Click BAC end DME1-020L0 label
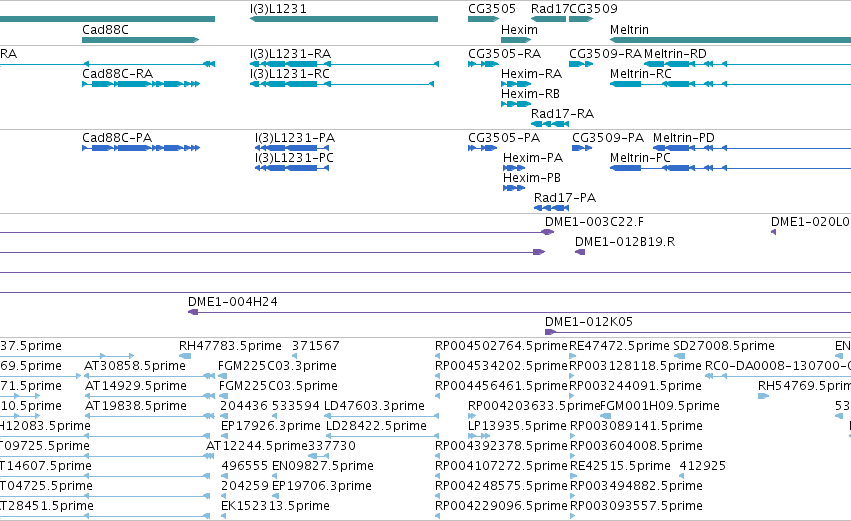Viewport: 851px width, 521px height. pos(810,222)
